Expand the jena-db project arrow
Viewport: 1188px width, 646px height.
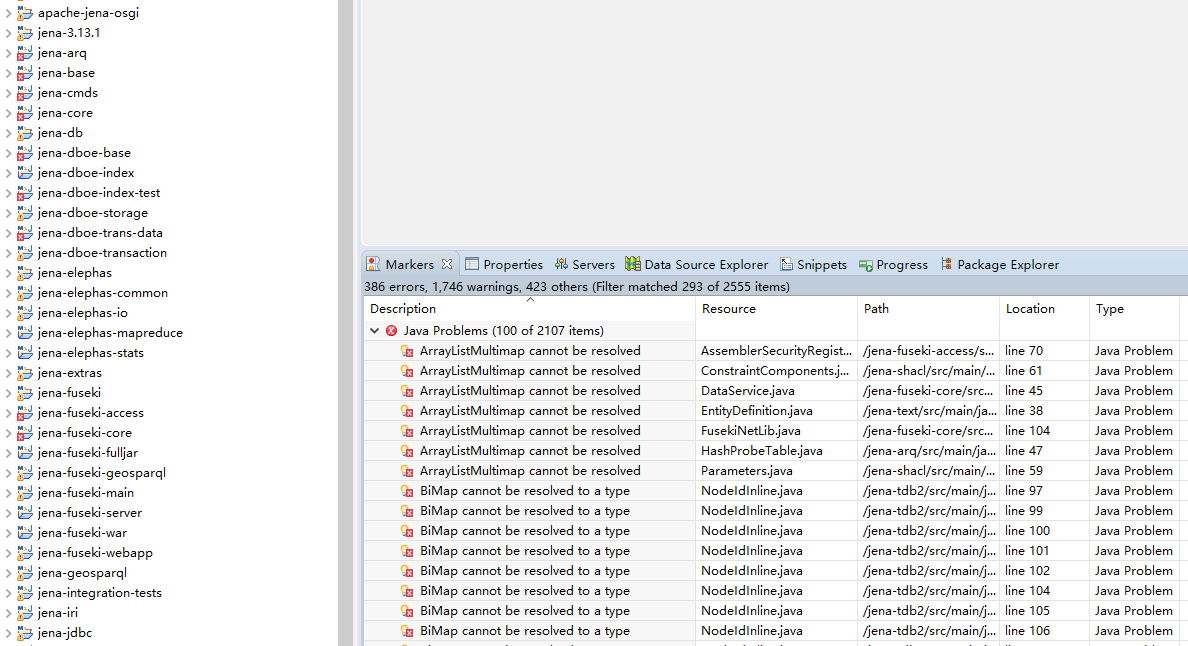8,133
